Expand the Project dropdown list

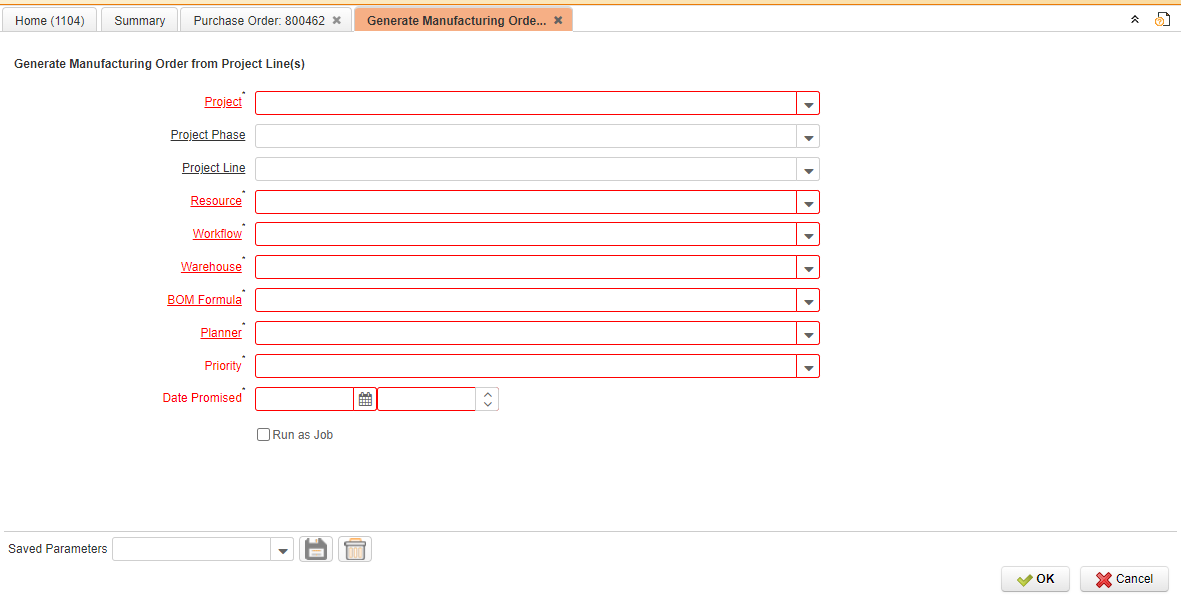(808, 103)
